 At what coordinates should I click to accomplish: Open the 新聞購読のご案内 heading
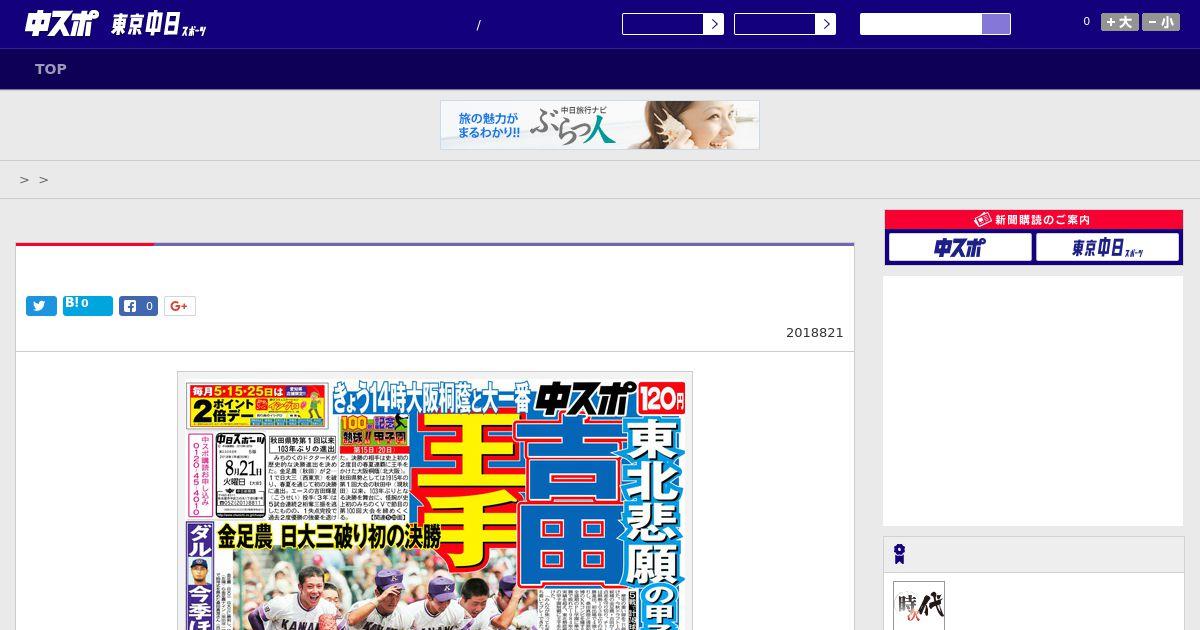coord(1034,220)
